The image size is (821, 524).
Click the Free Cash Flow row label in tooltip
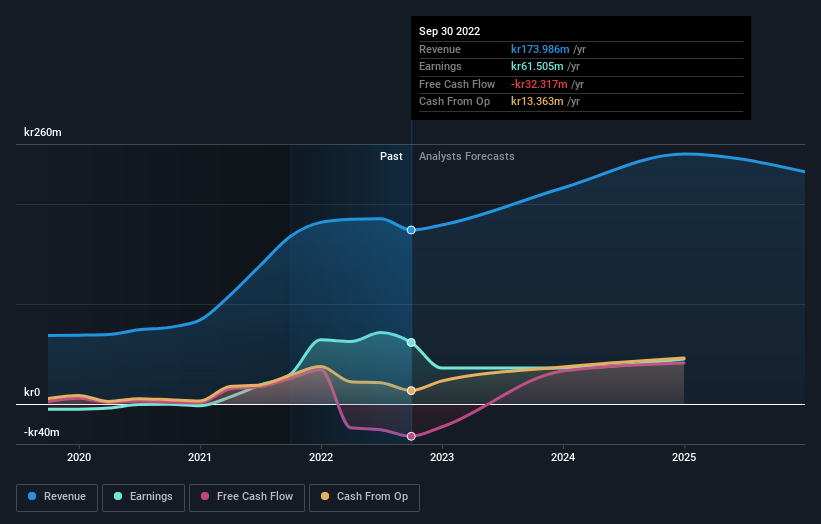tap(457, 84)
